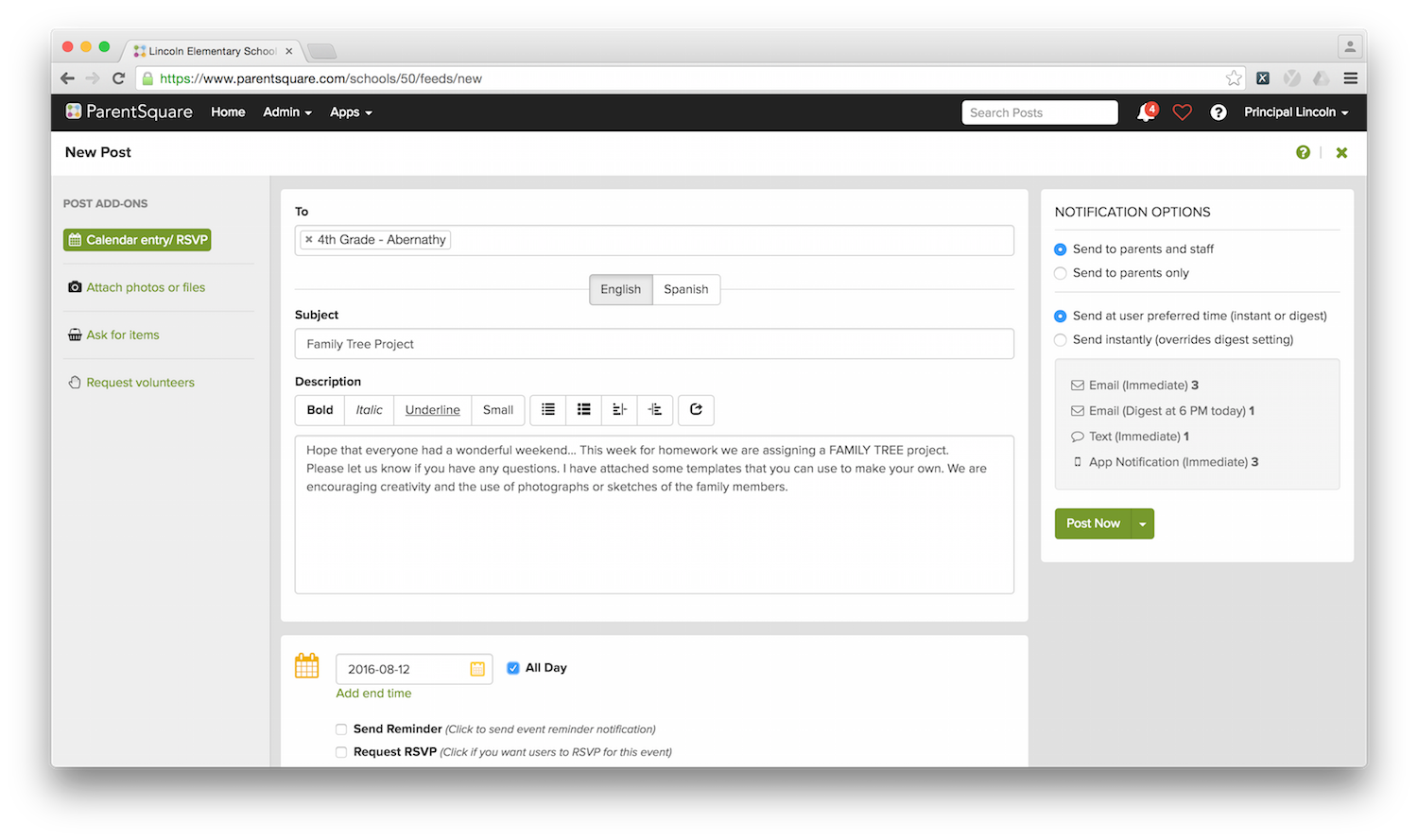The height and width of the screenshot is (840, 1418).
Task: Click the large orange calendar icon
Action: (307, 665)
